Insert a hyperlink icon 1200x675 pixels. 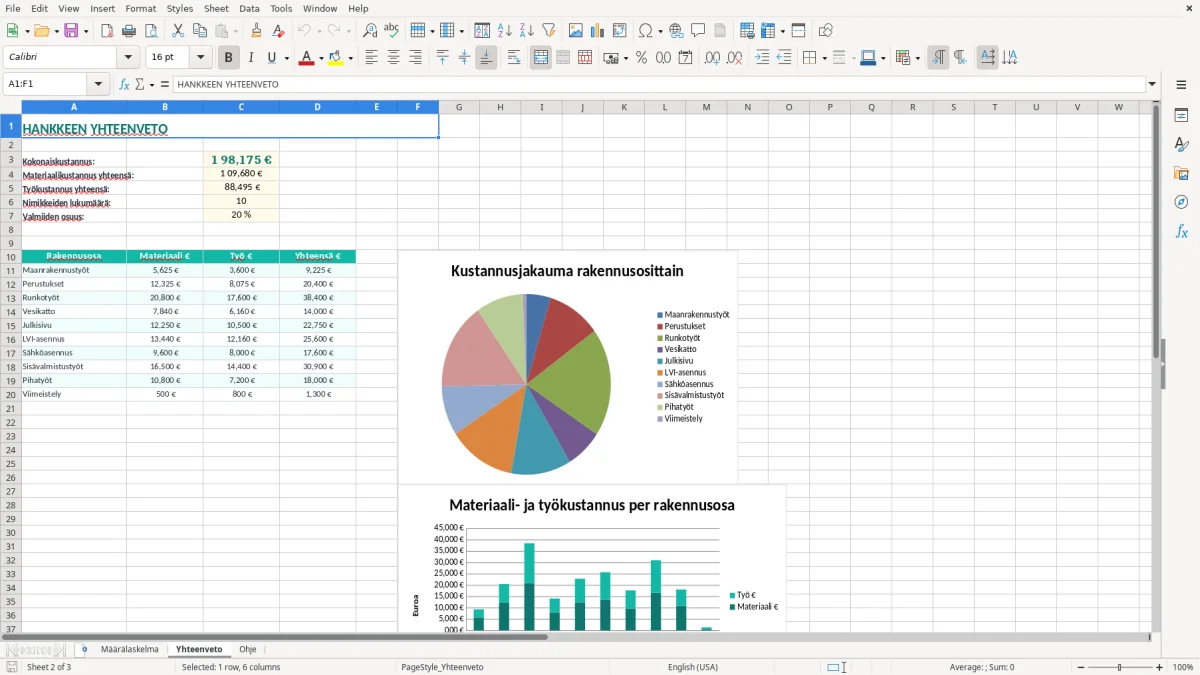pyautogui.click(x=676, y=31)
